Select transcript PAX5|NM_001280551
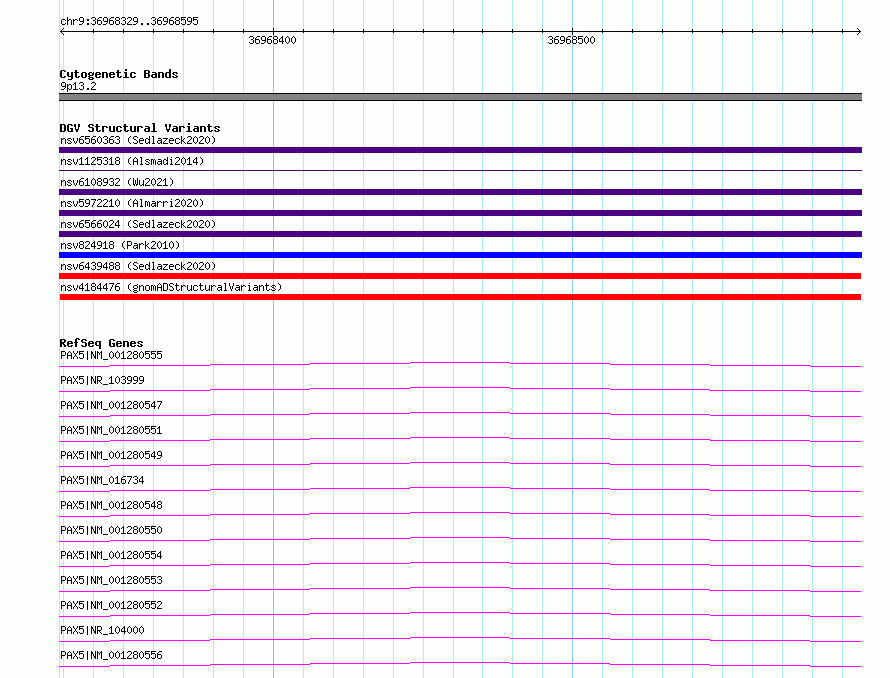Viewport: 890px width, 678px height. (x=111, y=430)
